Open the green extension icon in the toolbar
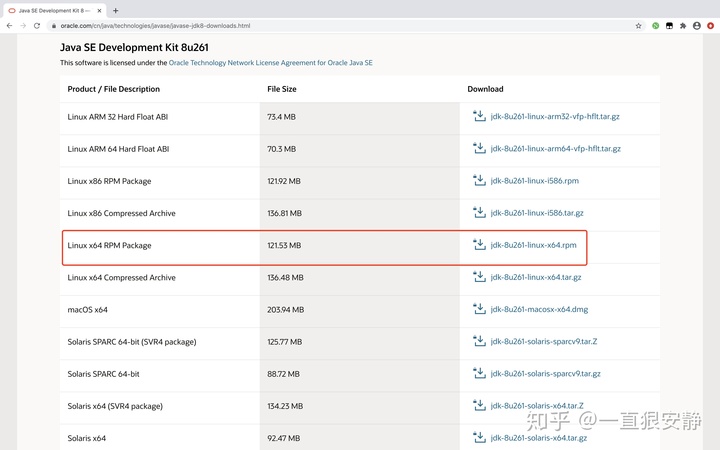The width and height of the screenshot is (720, 450). (x=656, y=26)
